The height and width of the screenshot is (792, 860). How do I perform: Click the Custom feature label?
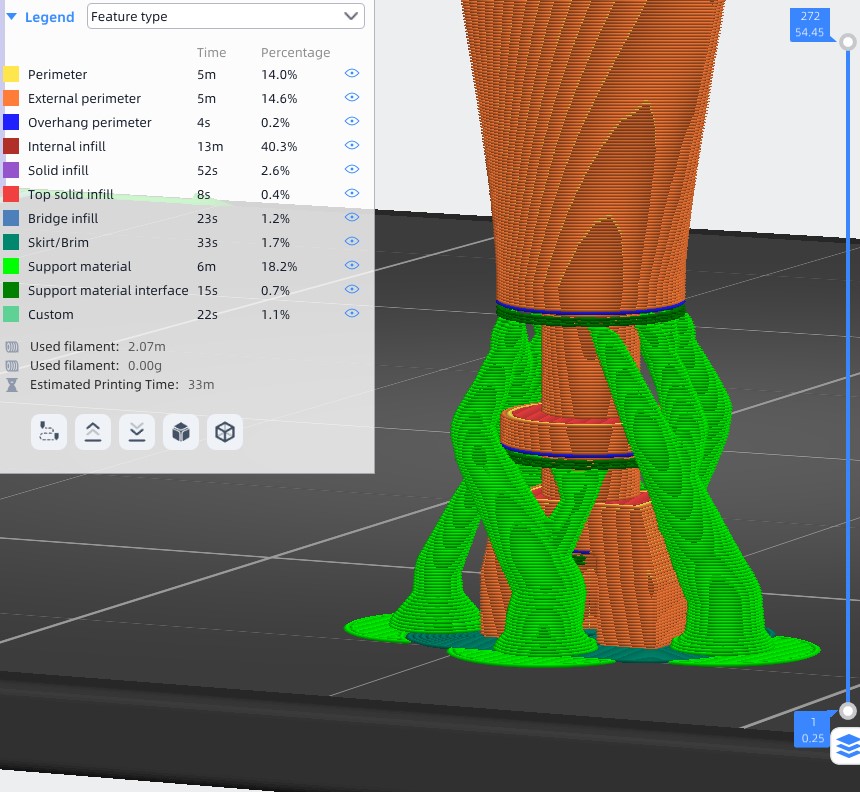click(50, 314)
